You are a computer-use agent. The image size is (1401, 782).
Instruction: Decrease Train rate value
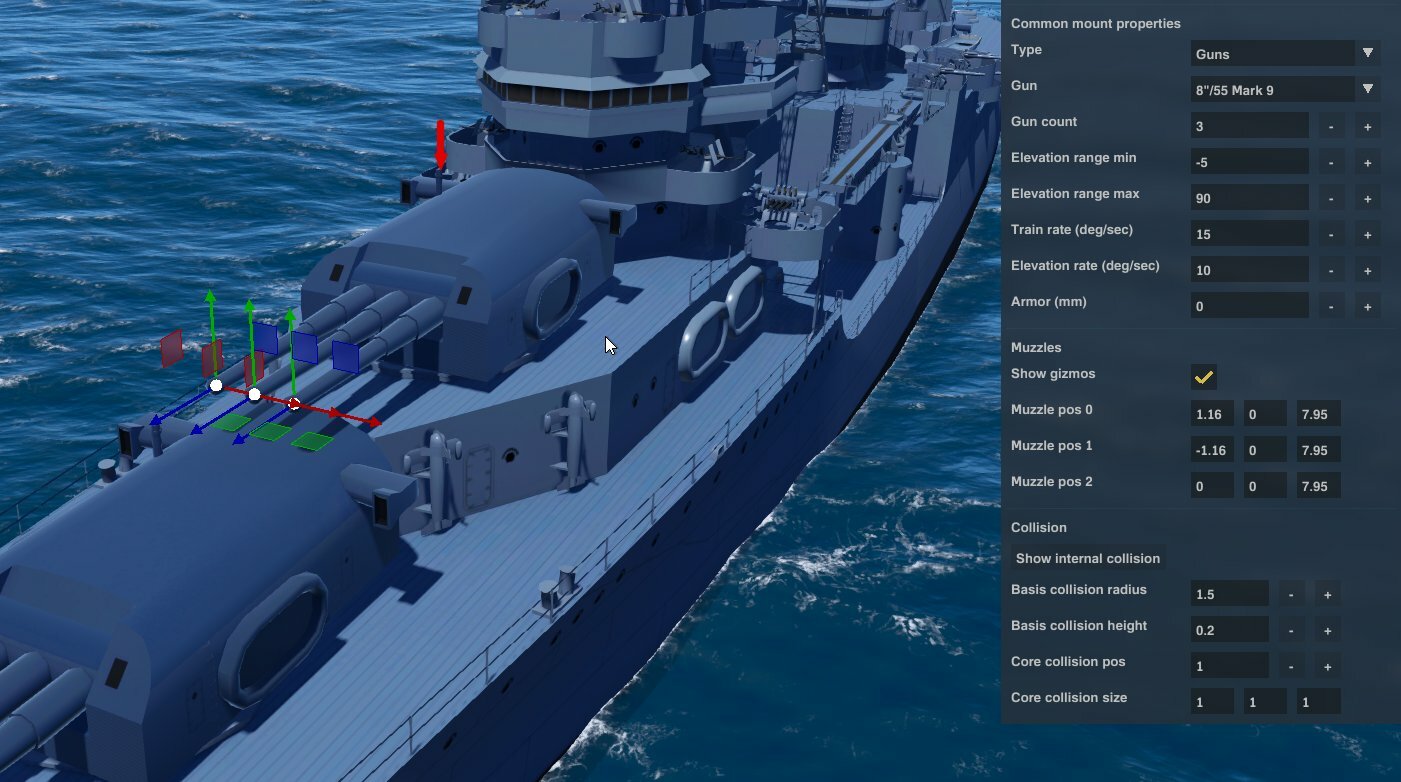pos(1331,234)
